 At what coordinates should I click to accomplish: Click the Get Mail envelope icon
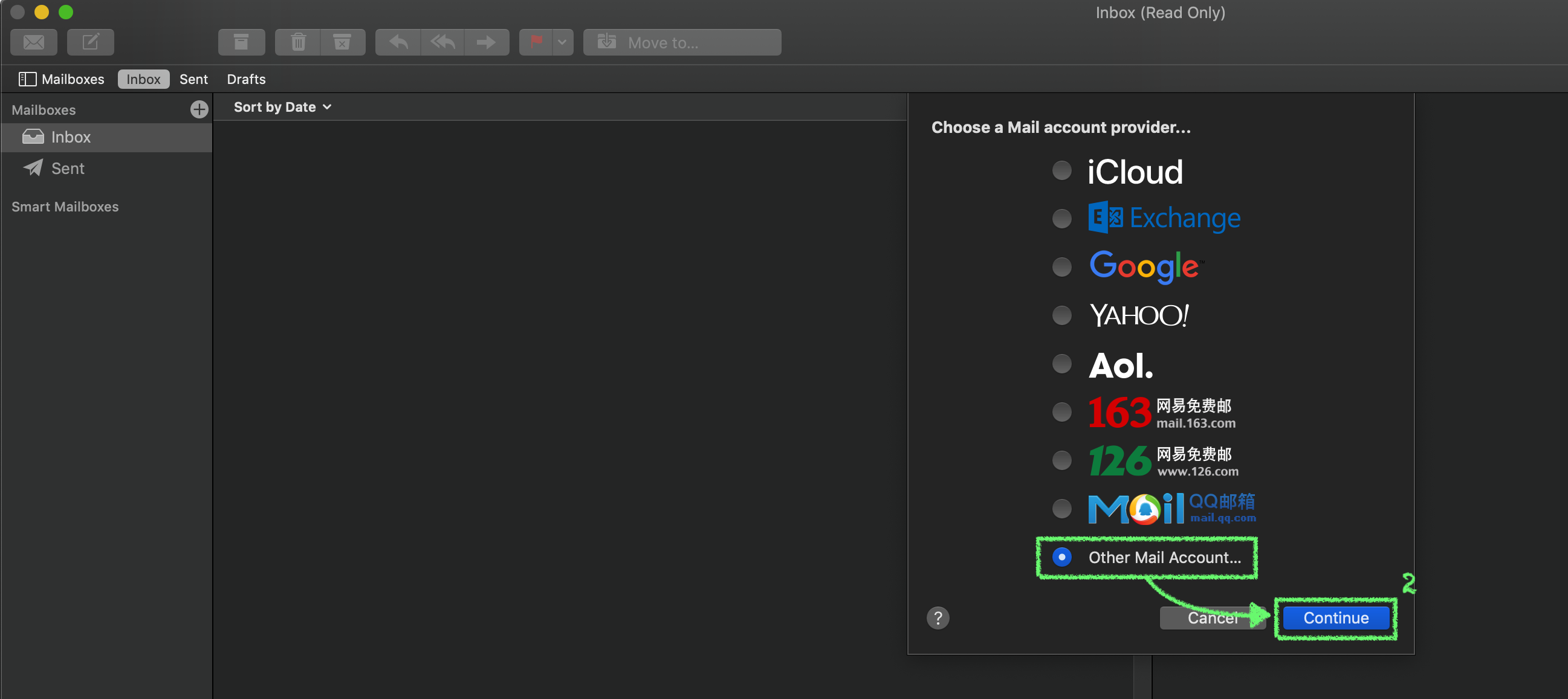(x=33, y=42)
